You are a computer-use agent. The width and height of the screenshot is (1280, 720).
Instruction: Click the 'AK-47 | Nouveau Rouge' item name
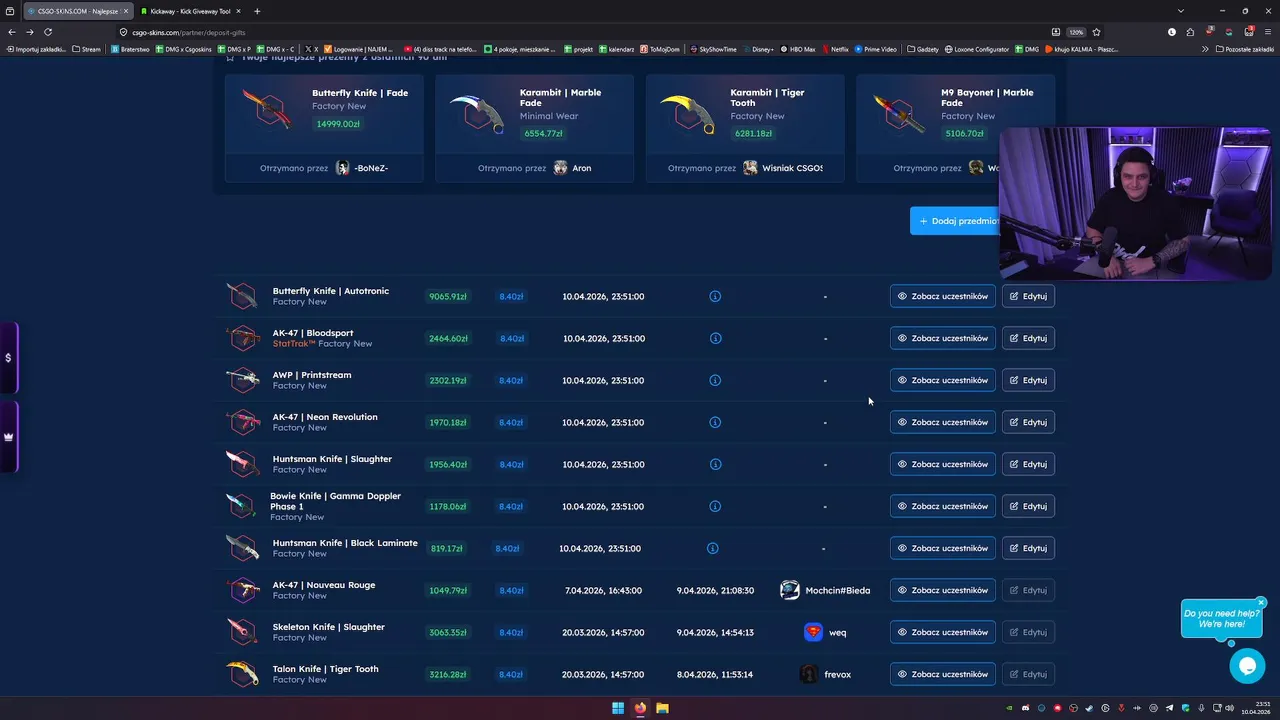pos(324,585)
